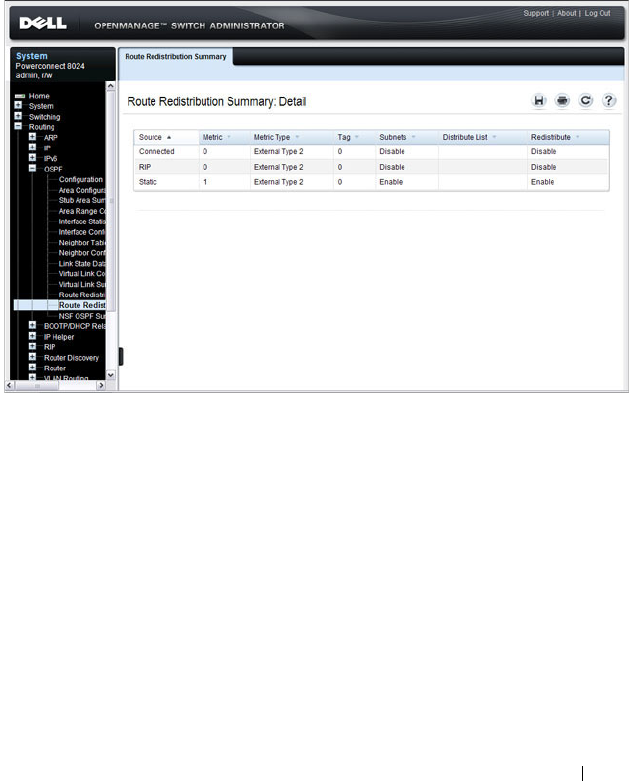Open OSPF Configuration tree item
The width and height of the screenshot is (641, 781).
pyautogui.click(x=81, y=179)
